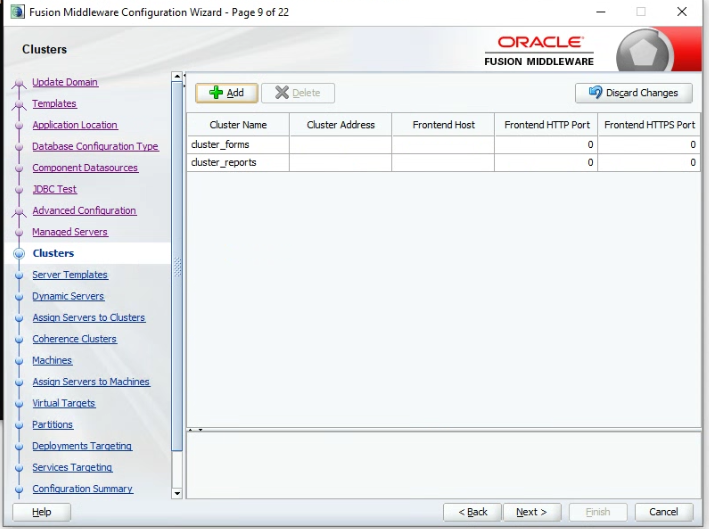Select cluster_forms name cell

click(238, 145)
